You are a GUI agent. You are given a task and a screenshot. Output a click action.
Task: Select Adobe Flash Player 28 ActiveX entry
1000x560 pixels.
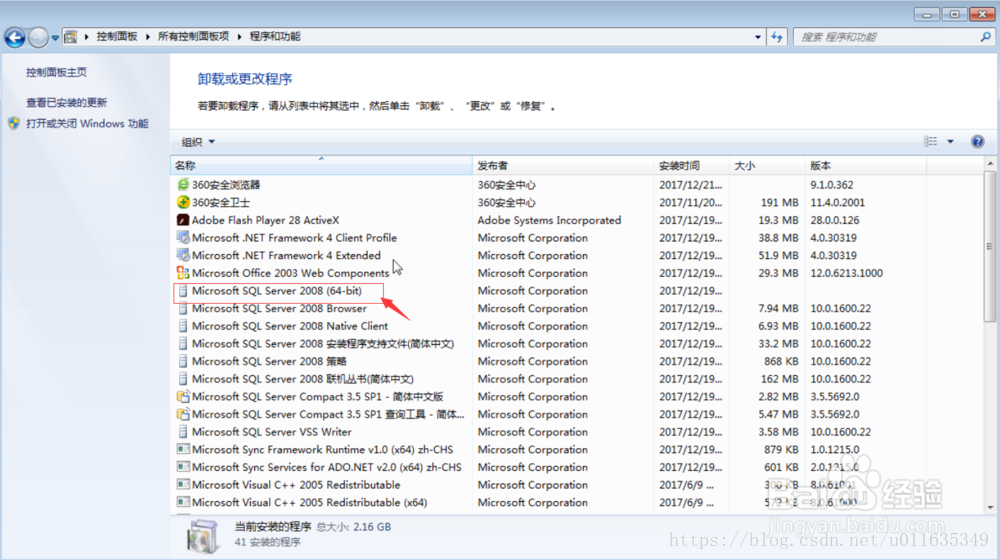coord(265,220)
